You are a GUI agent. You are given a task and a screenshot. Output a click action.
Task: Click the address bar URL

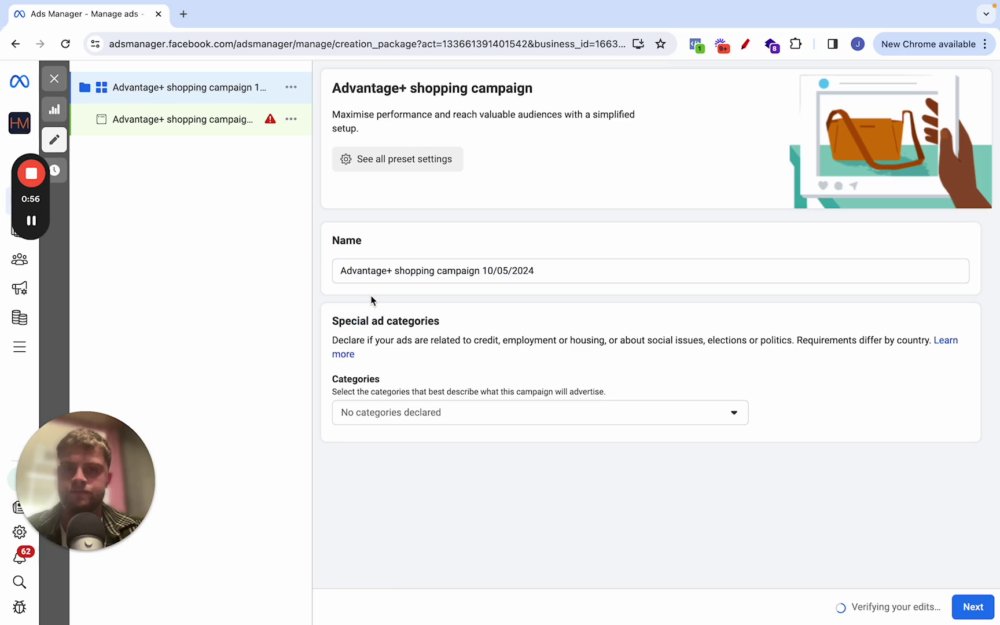367,44
